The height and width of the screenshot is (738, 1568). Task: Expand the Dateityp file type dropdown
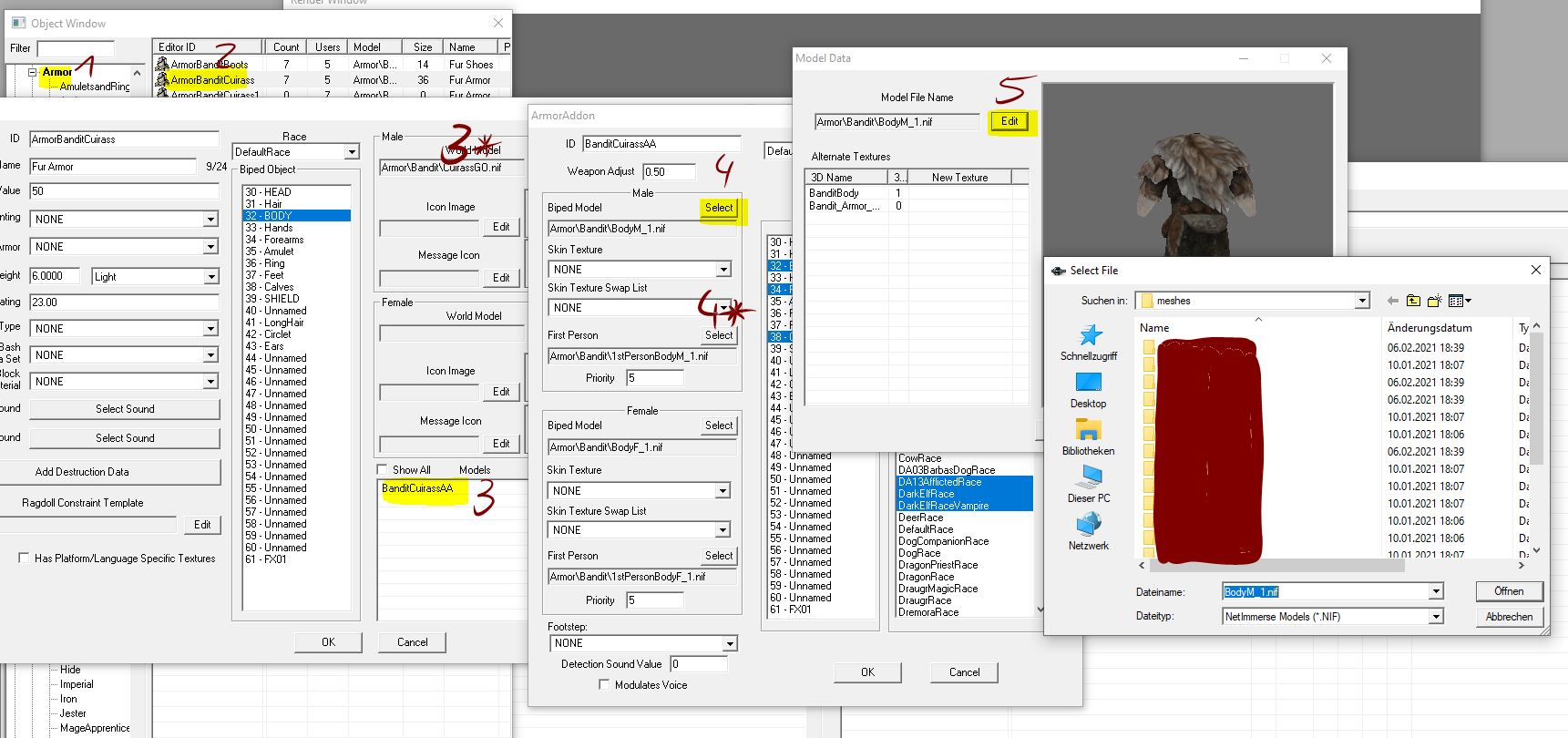click(1436, 617)
